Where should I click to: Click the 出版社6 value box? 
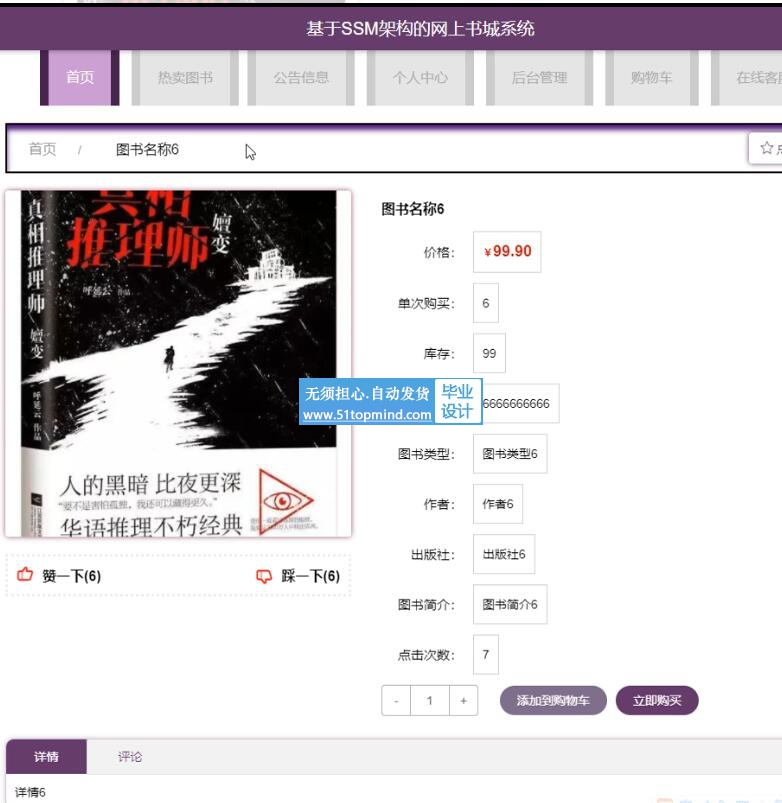(x=504, y=554)
